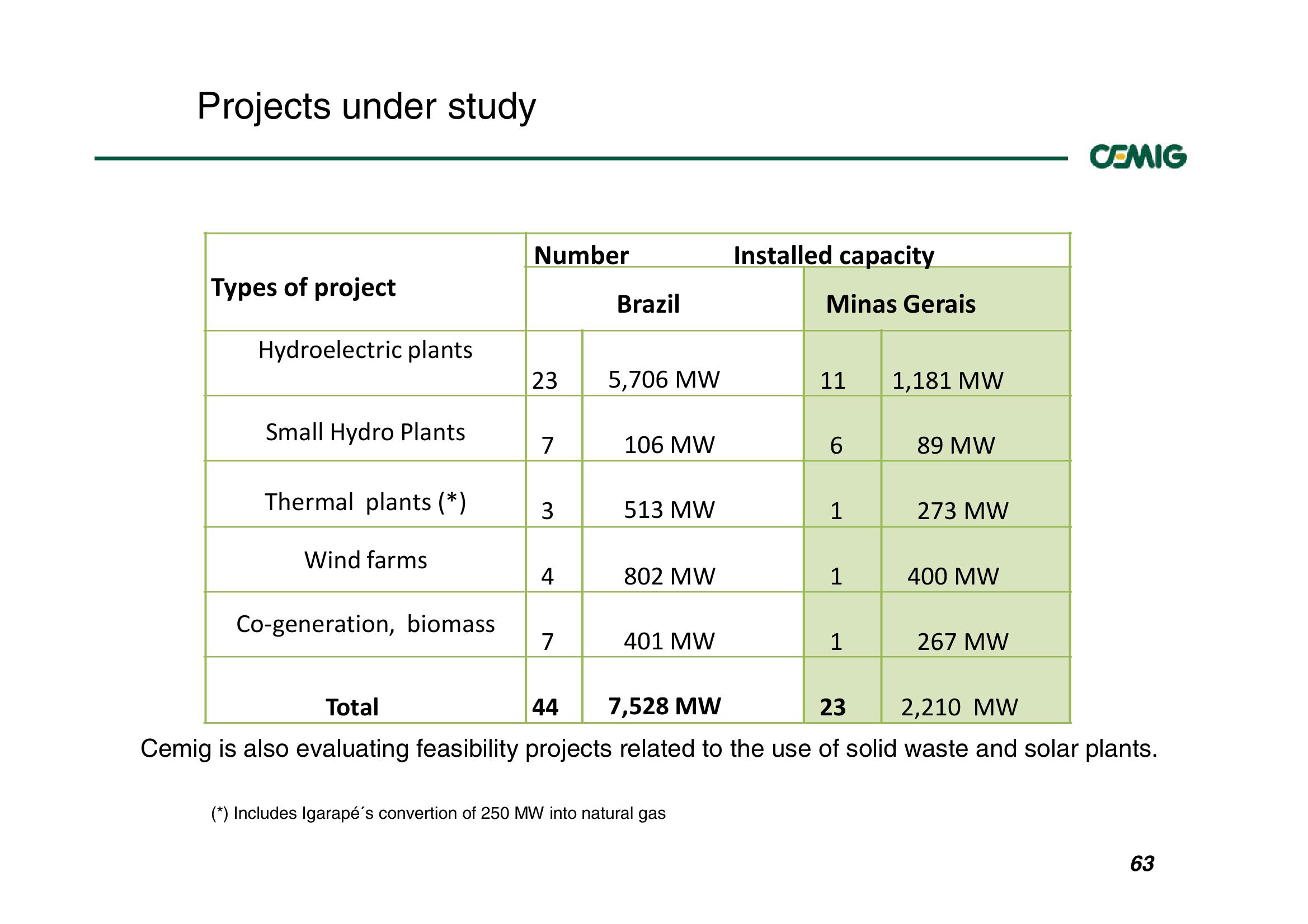Viewport: 1308px width, 924px height.
Task: Click the 'Wind farms' row label
Action: 365,560
